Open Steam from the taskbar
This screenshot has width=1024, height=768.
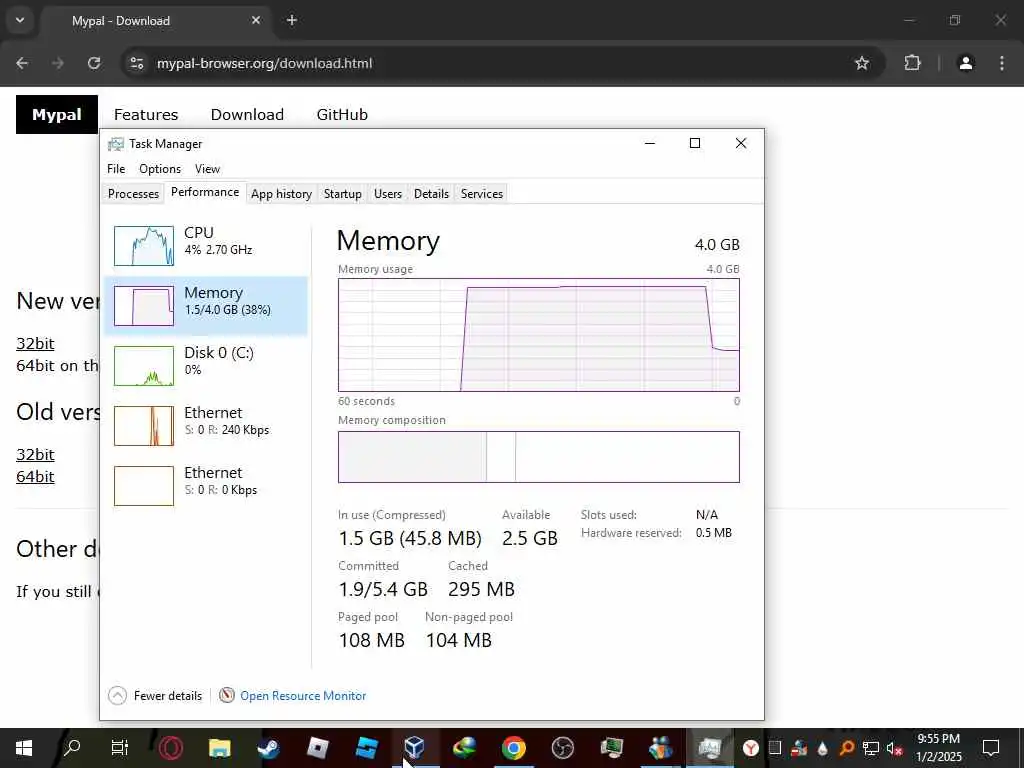268,748
